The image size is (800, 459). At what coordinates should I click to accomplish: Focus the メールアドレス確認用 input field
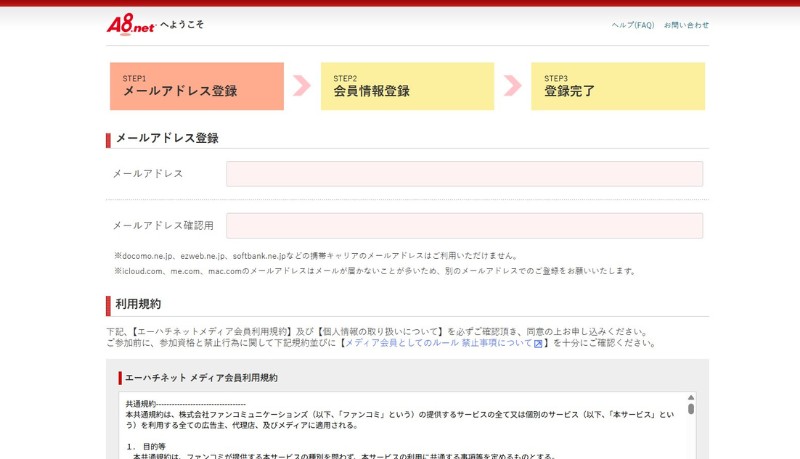pyautogui.click(x=464, y=226)
